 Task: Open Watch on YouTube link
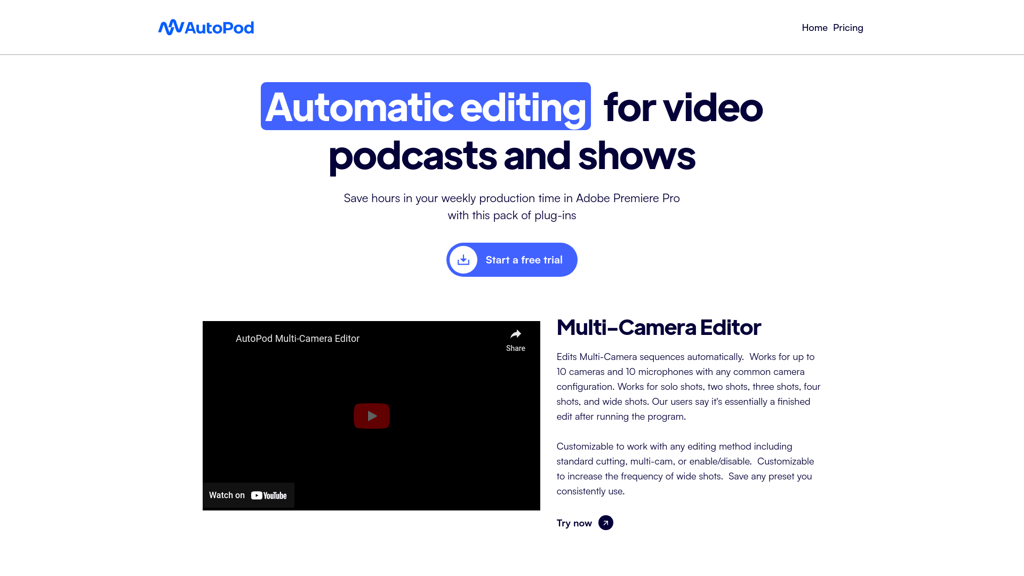click(248, 495)
